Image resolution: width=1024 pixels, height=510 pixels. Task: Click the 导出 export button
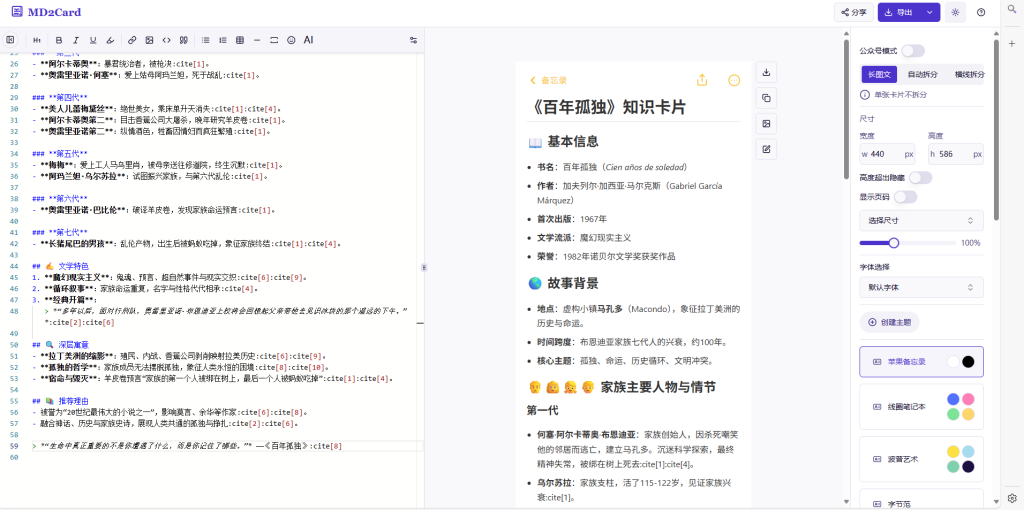point(899,12)
